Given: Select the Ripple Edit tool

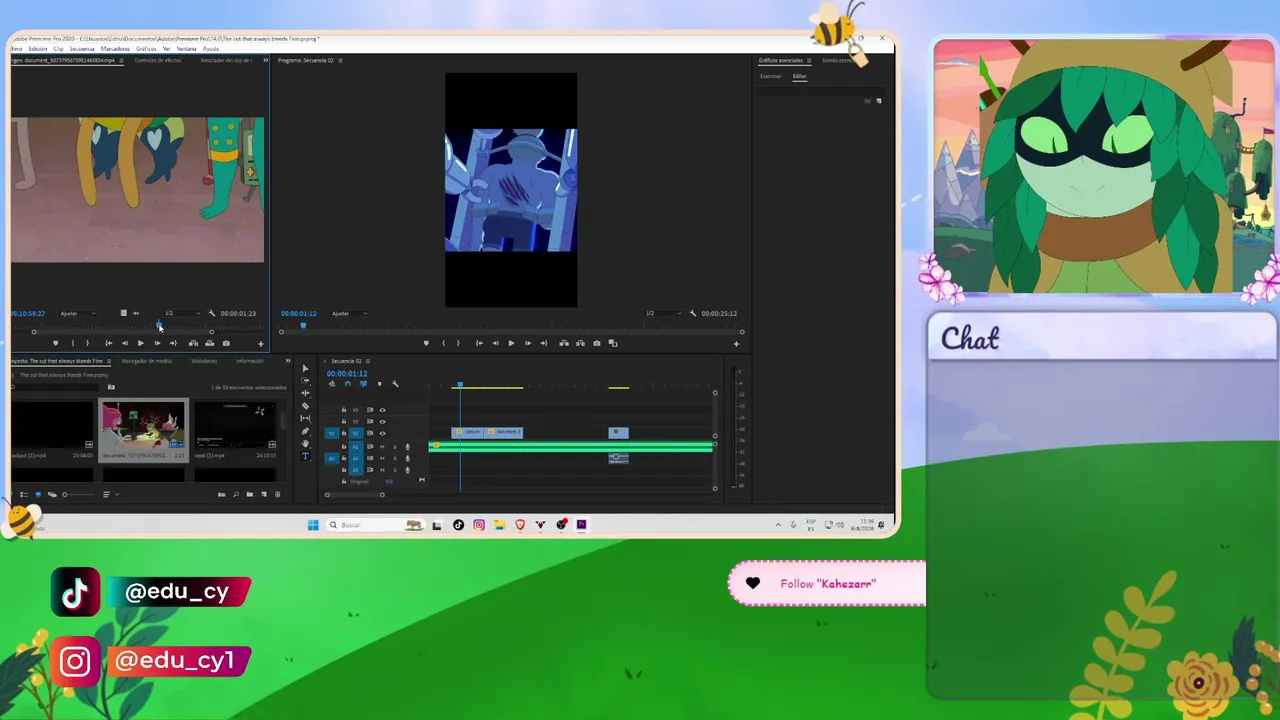Looking at the screenshot, I should point(306,393).
